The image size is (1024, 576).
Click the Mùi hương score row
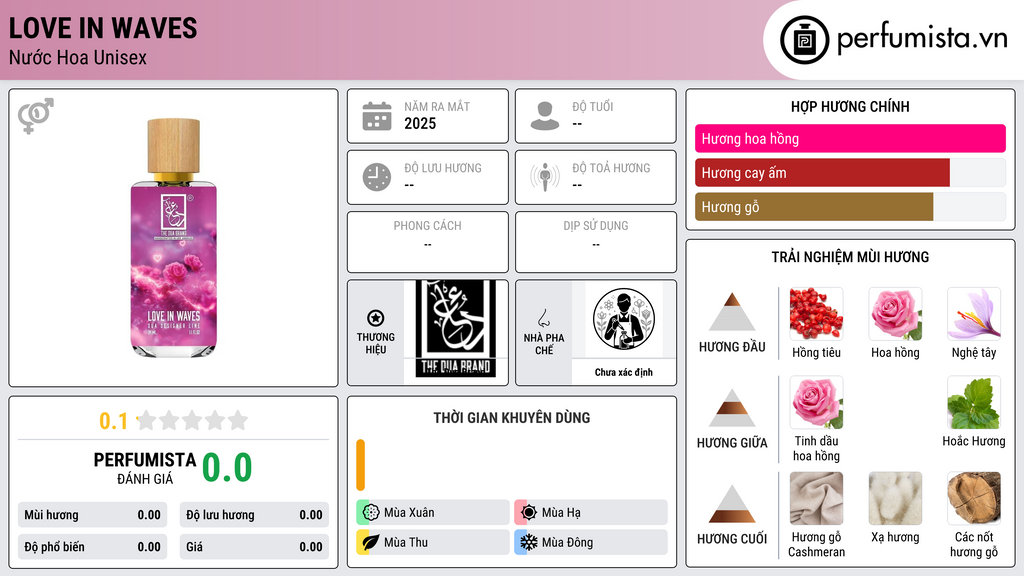click(92, 515)
